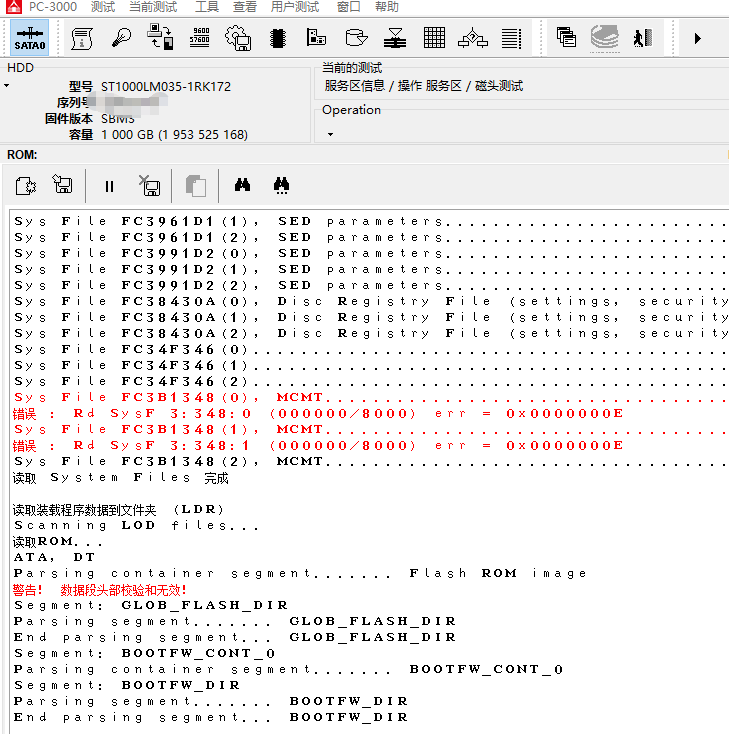Click the red MCMT error log line
The height and width of the screenshot is (734, 729).
point(168,397)
